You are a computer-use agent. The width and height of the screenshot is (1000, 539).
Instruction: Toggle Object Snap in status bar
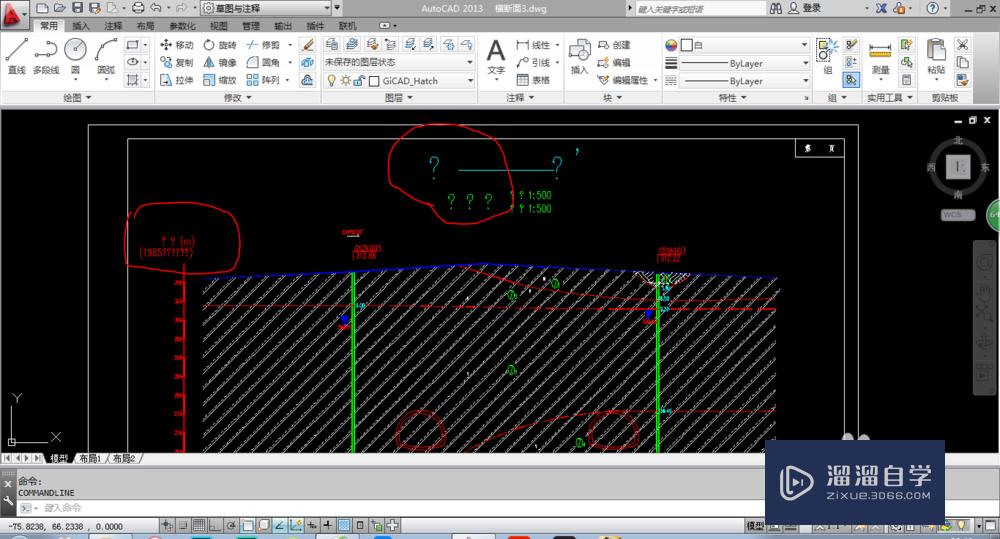pyautogui.click(x=247, y=526)
